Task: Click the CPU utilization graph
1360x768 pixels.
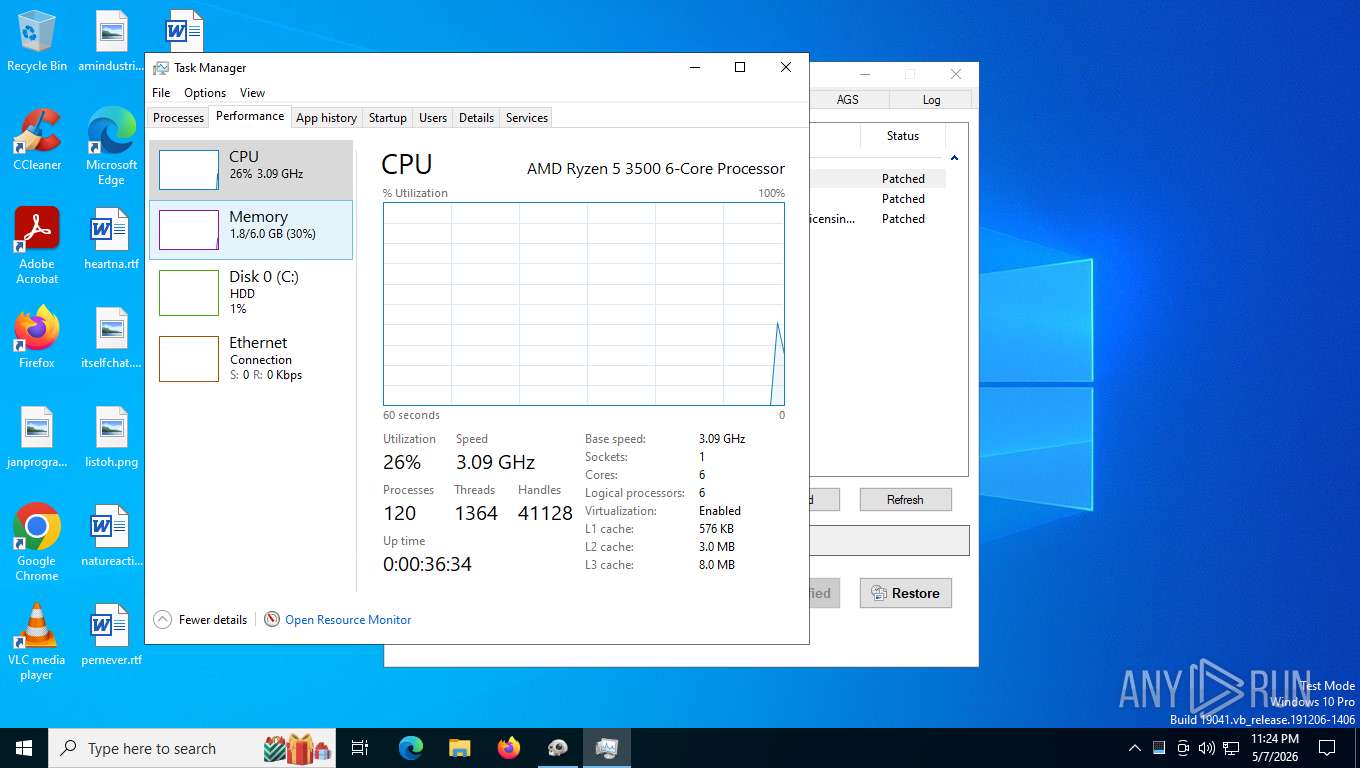Action: coord(584,304)
